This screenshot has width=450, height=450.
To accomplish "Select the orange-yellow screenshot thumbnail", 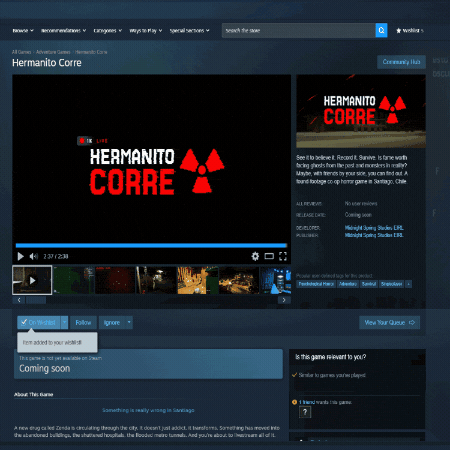I will click(198, 280).
